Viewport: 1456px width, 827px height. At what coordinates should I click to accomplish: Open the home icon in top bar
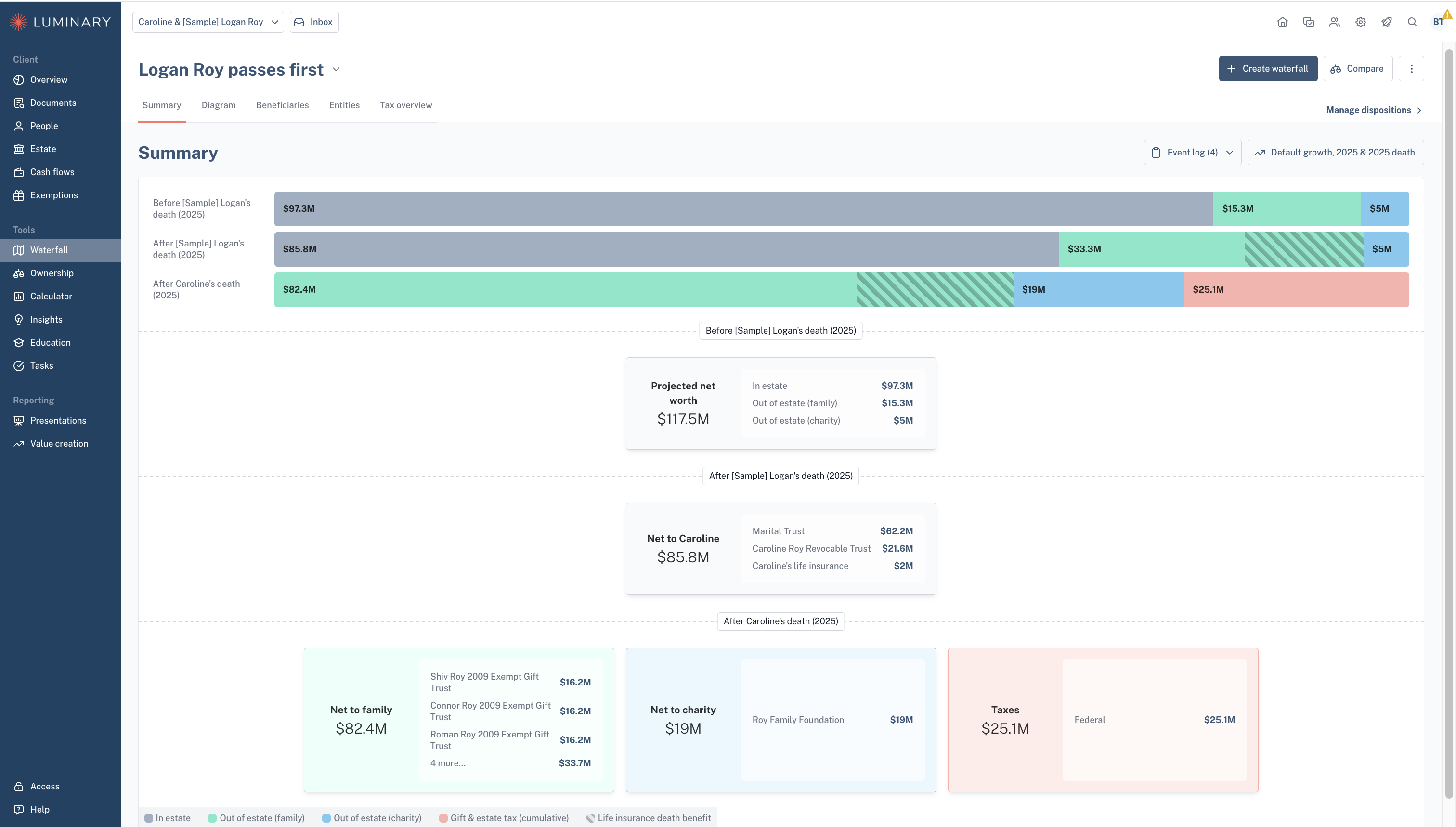1282,22
